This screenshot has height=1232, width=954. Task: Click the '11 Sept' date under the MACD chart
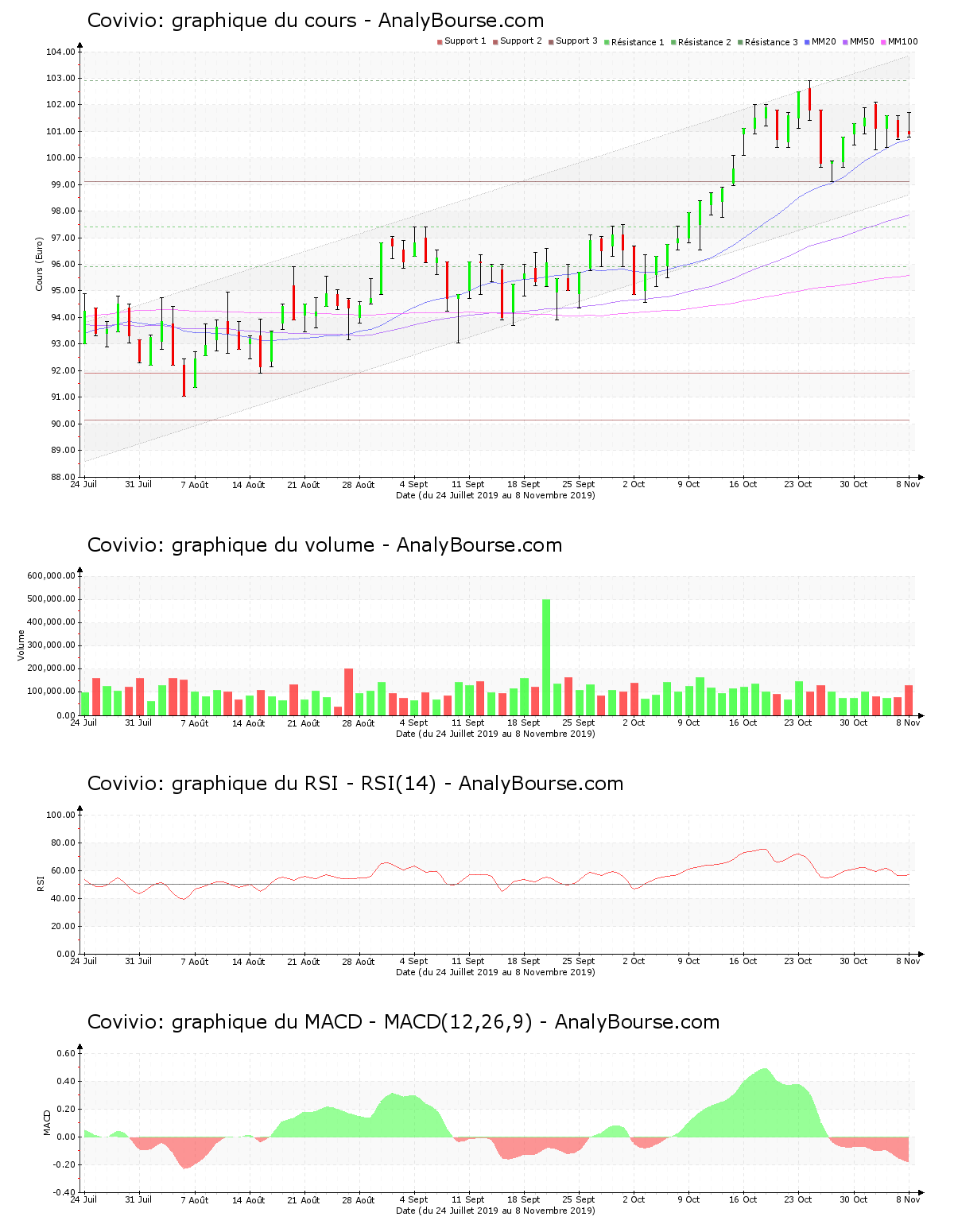(x=468, y=1199)
